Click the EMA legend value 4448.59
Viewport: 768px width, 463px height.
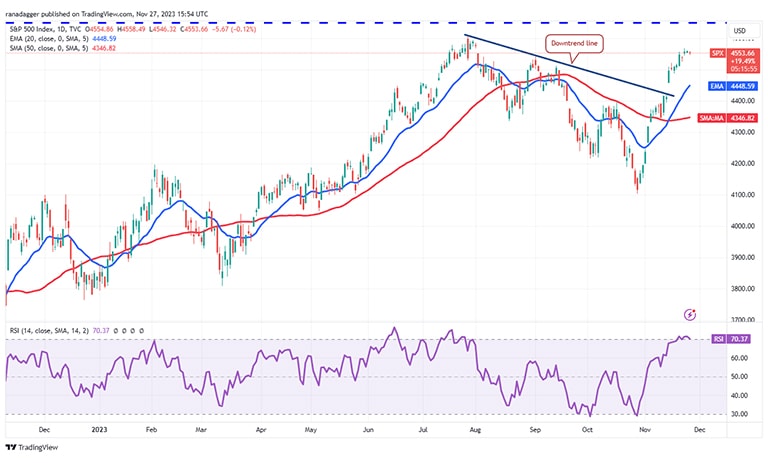click(x=104, y=39)
